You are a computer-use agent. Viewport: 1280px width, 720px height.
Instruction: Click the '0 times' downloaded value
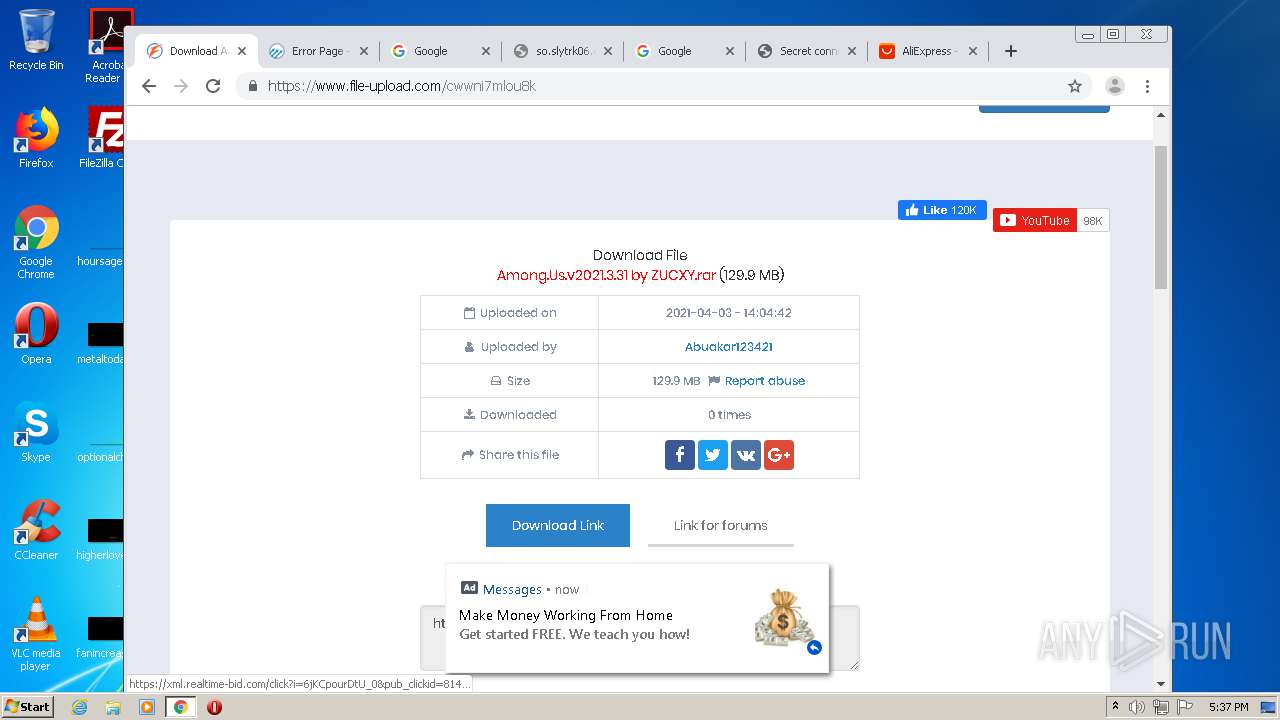point(729,415)
